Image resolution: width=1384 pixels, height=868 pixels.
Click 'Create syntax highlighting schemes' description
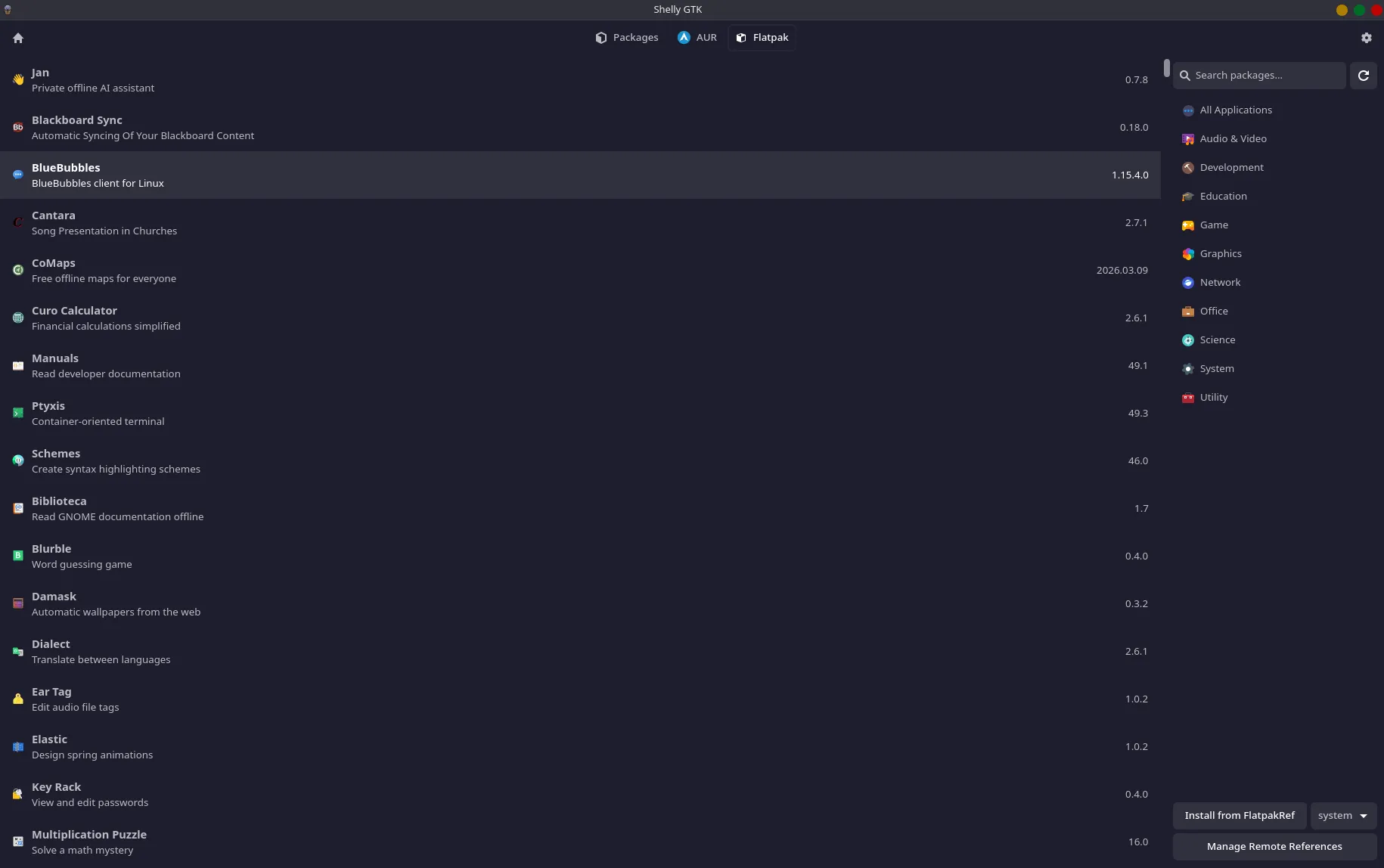click(116, 470)
